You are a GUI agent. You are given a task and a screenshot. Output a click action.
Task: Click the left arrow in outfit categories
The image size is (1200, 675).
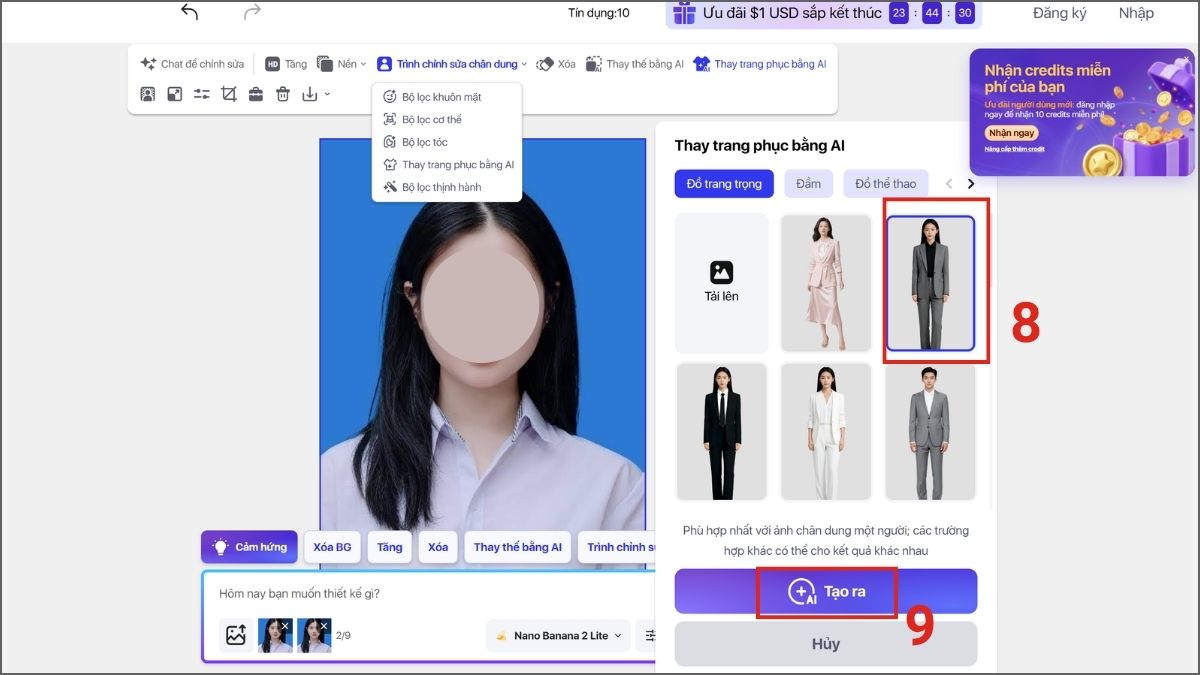[x=948, y=184]
